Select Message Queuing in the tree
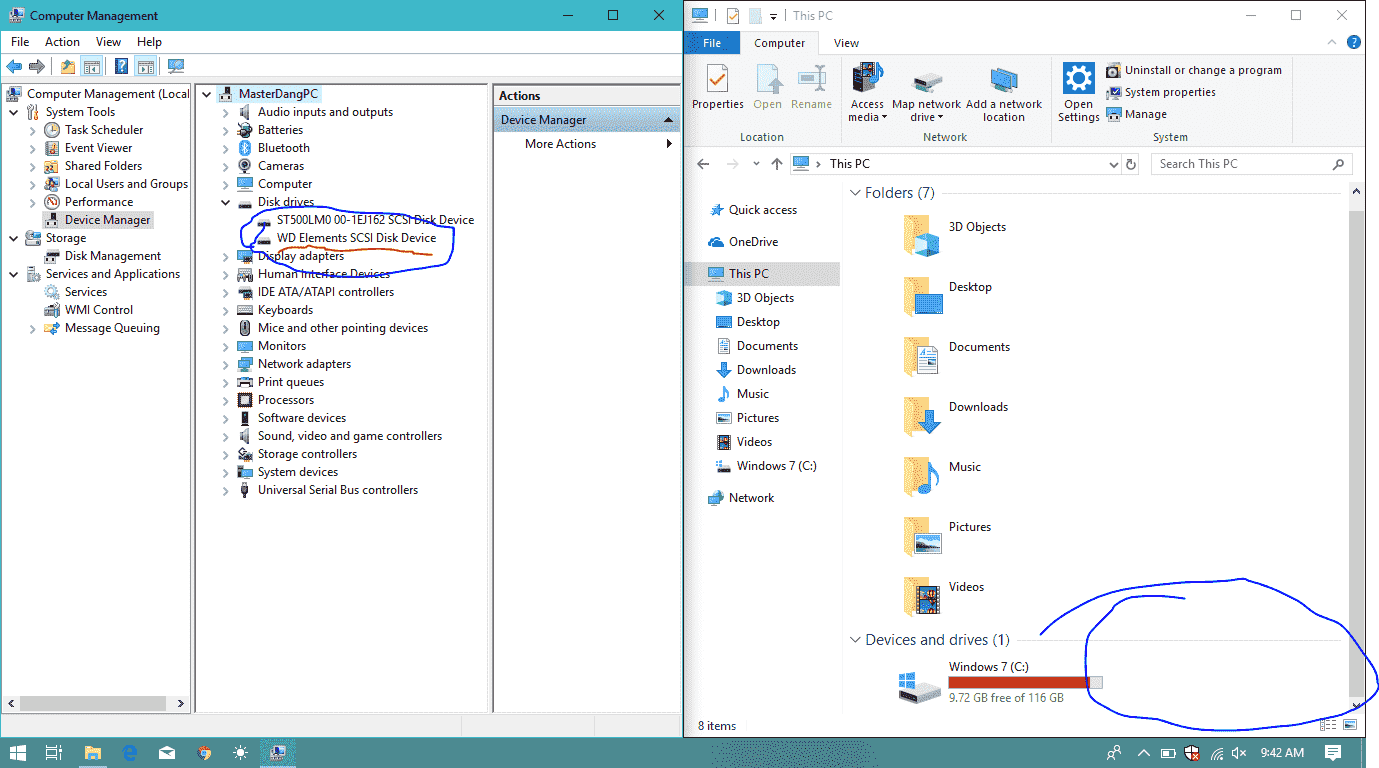Screen dimensions: 1379x768 coord(112,328)
